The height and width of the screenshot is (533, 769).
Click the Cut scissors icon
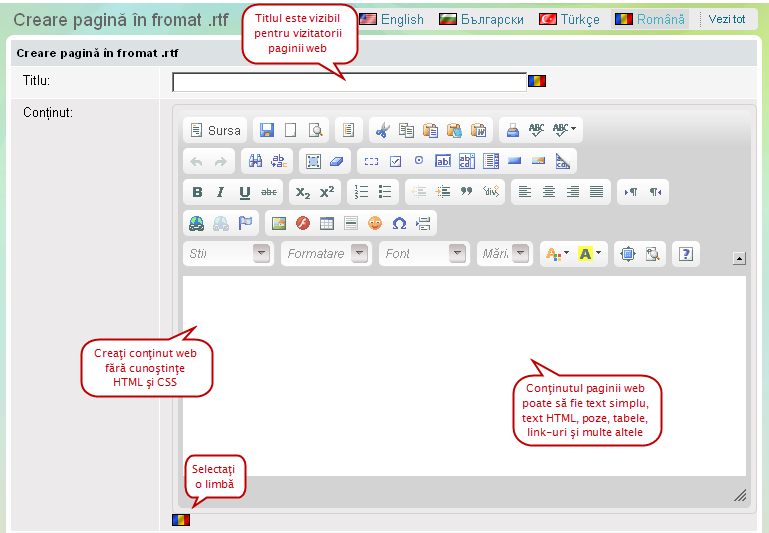pos(381,130)
